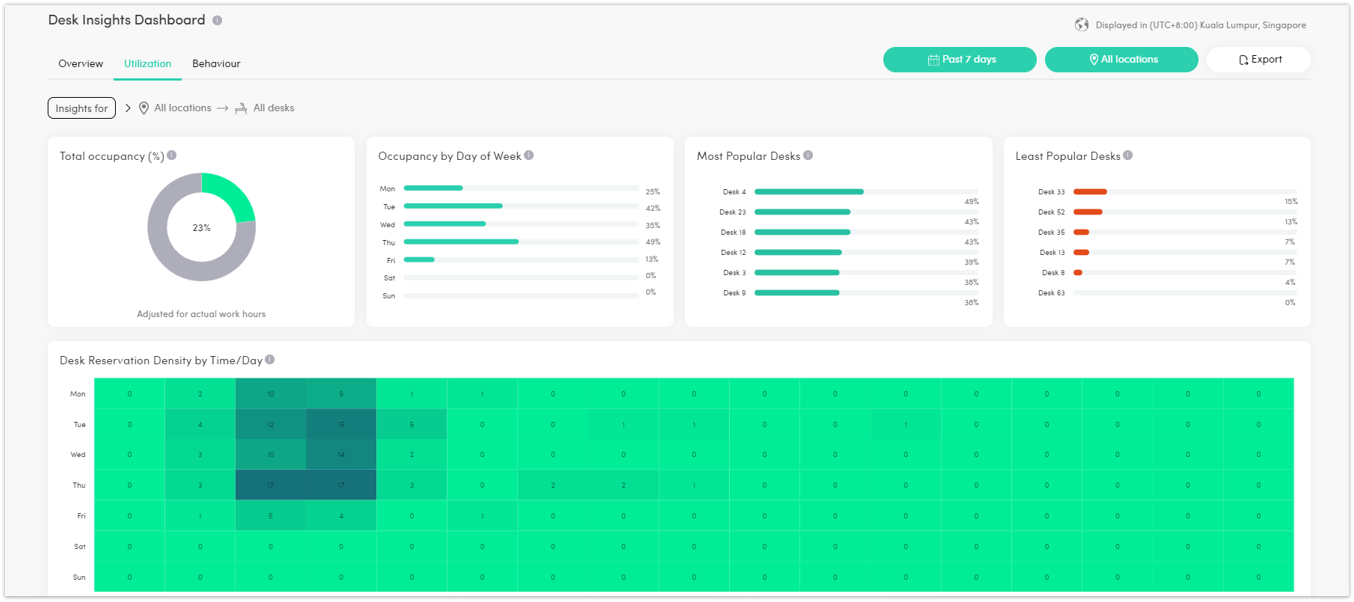Screen dimensions: 1354x602
Task: Open the All locations filter selector
Action: pos(1121,59)
